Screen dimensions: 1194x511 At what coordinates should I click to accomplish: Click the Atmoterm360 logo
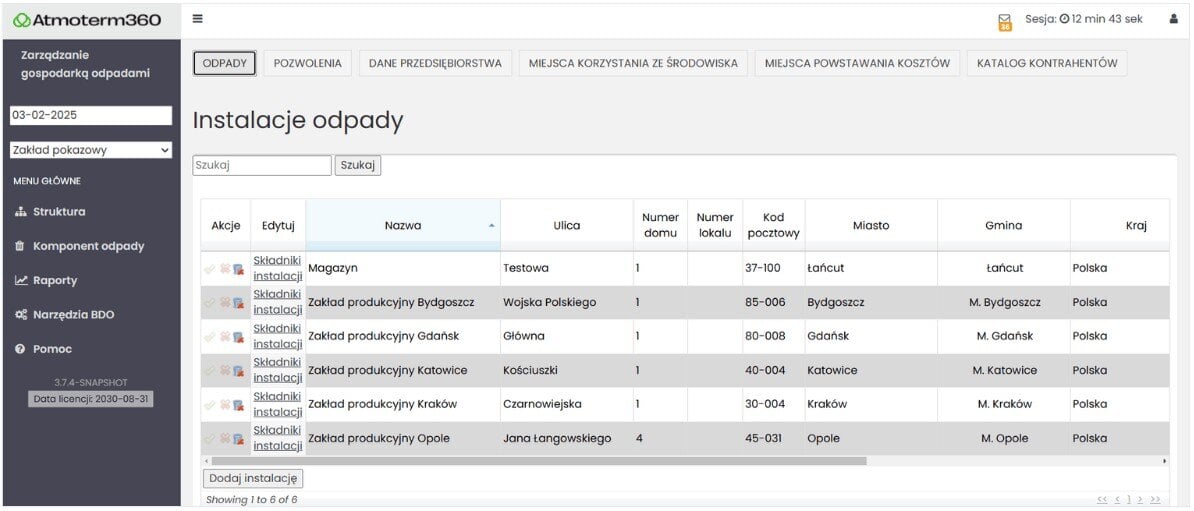[x=88, y=20]
